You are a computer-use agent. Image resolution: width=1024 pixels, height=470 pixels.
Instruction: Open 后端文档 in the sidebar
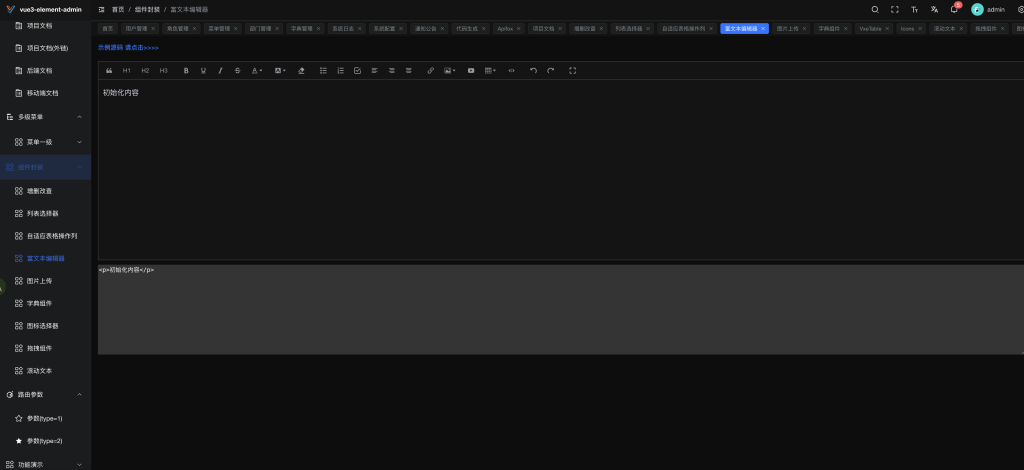(x=45, y=70)
